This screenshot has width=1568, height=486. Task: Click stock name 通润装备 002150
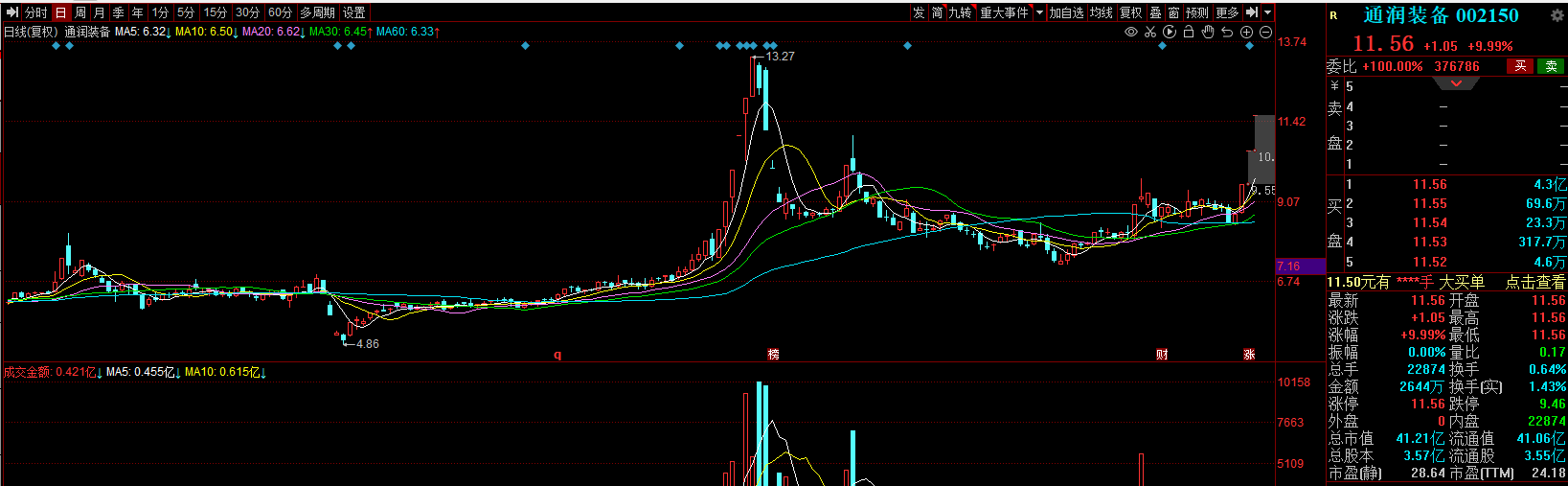pos(1441,15)
